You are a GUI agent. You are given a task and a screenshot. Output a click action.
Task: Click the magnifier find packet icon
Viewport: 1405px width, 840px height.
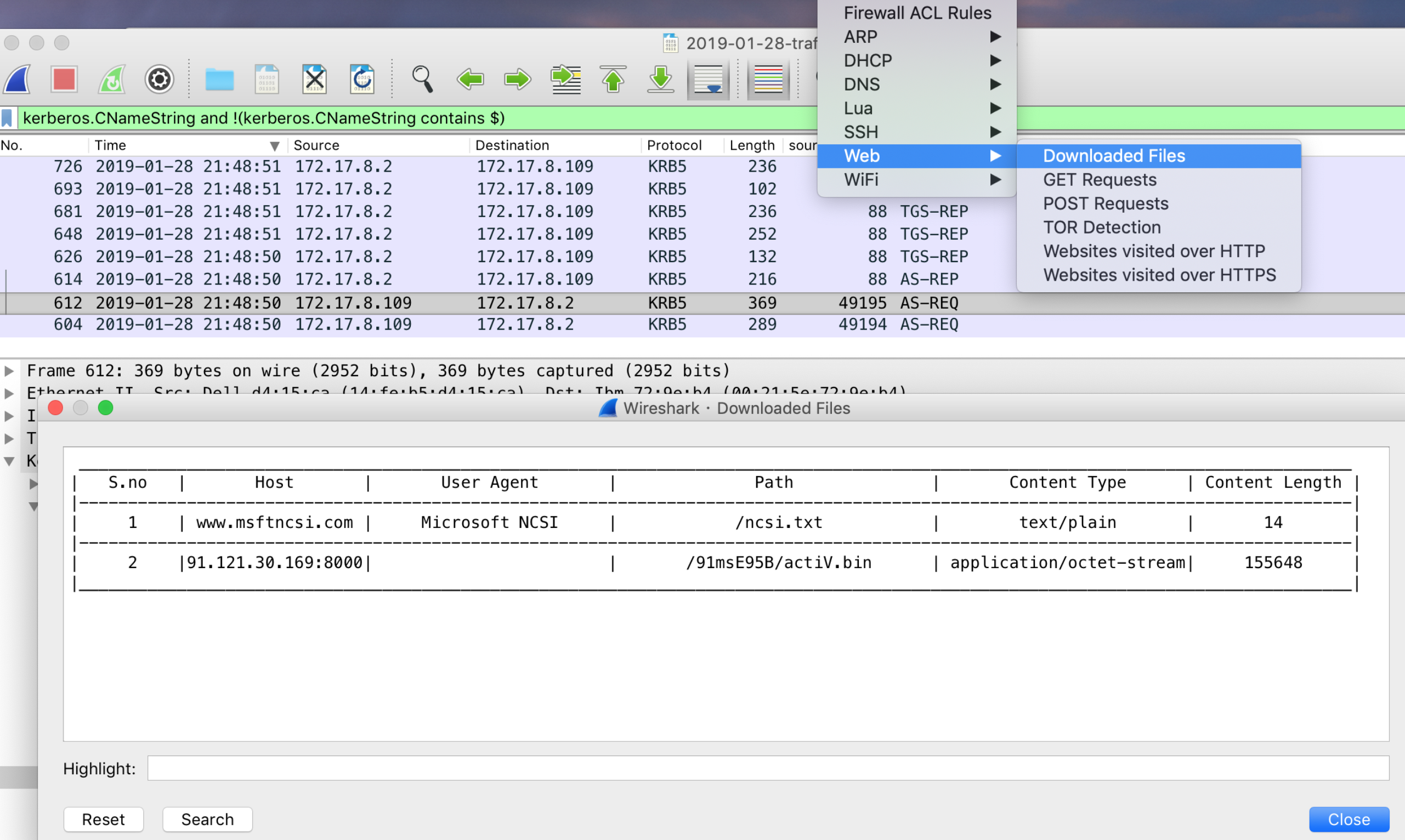click(422, 80)
